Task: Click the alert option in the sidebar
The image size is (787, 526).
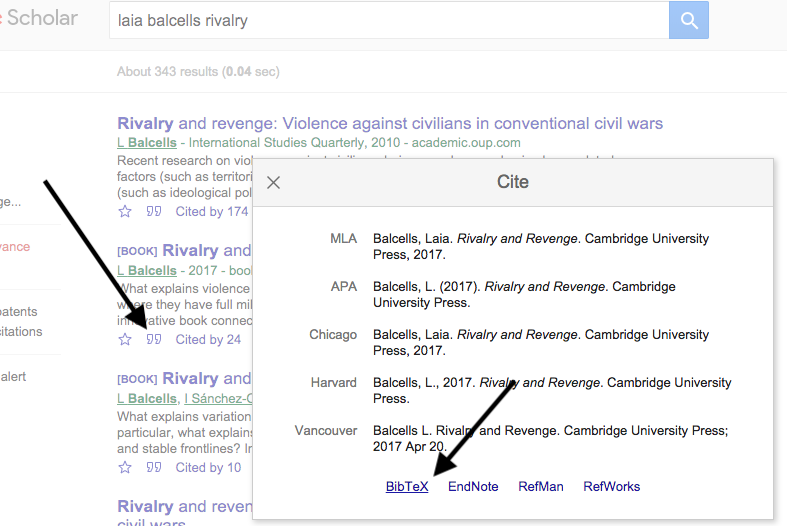Action: tap(13, 377)
